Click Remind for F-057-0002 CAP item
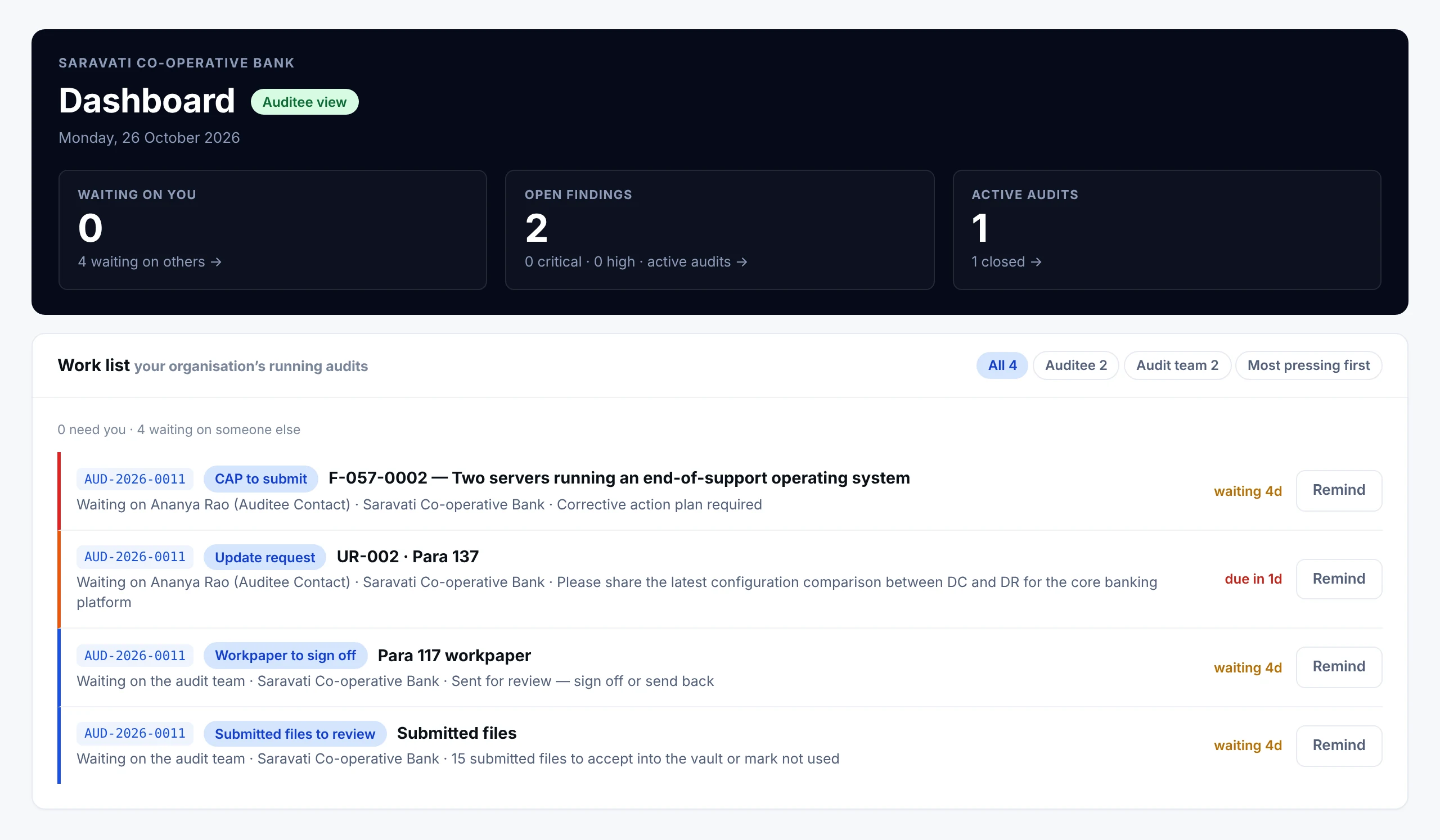The width and height of the screenshot is (1440, 840). coord(1338,490)
